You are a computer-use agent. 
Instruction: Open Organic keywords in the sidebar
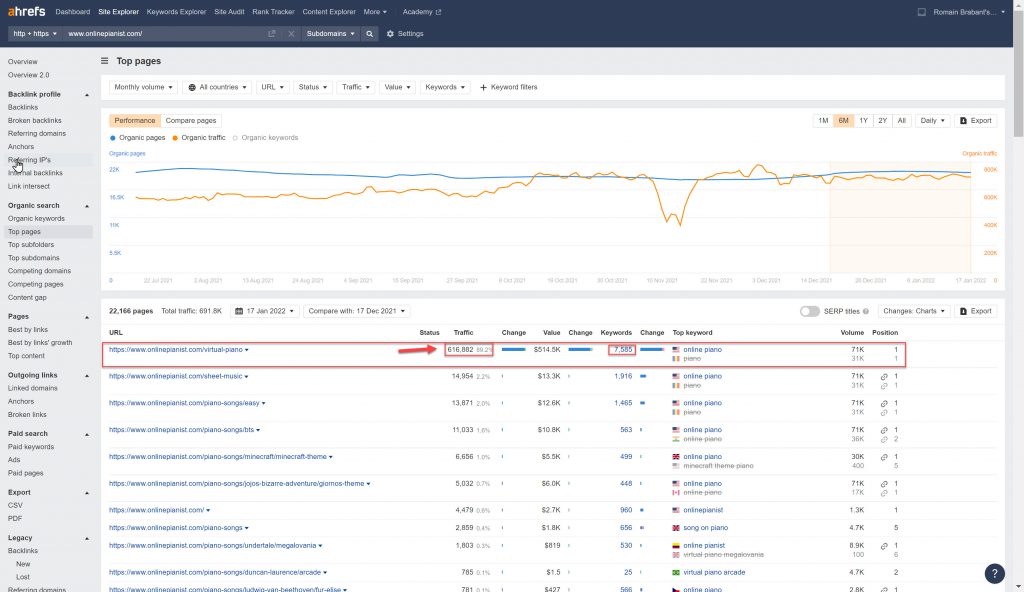pyautogui.click(x=36, y=218)
